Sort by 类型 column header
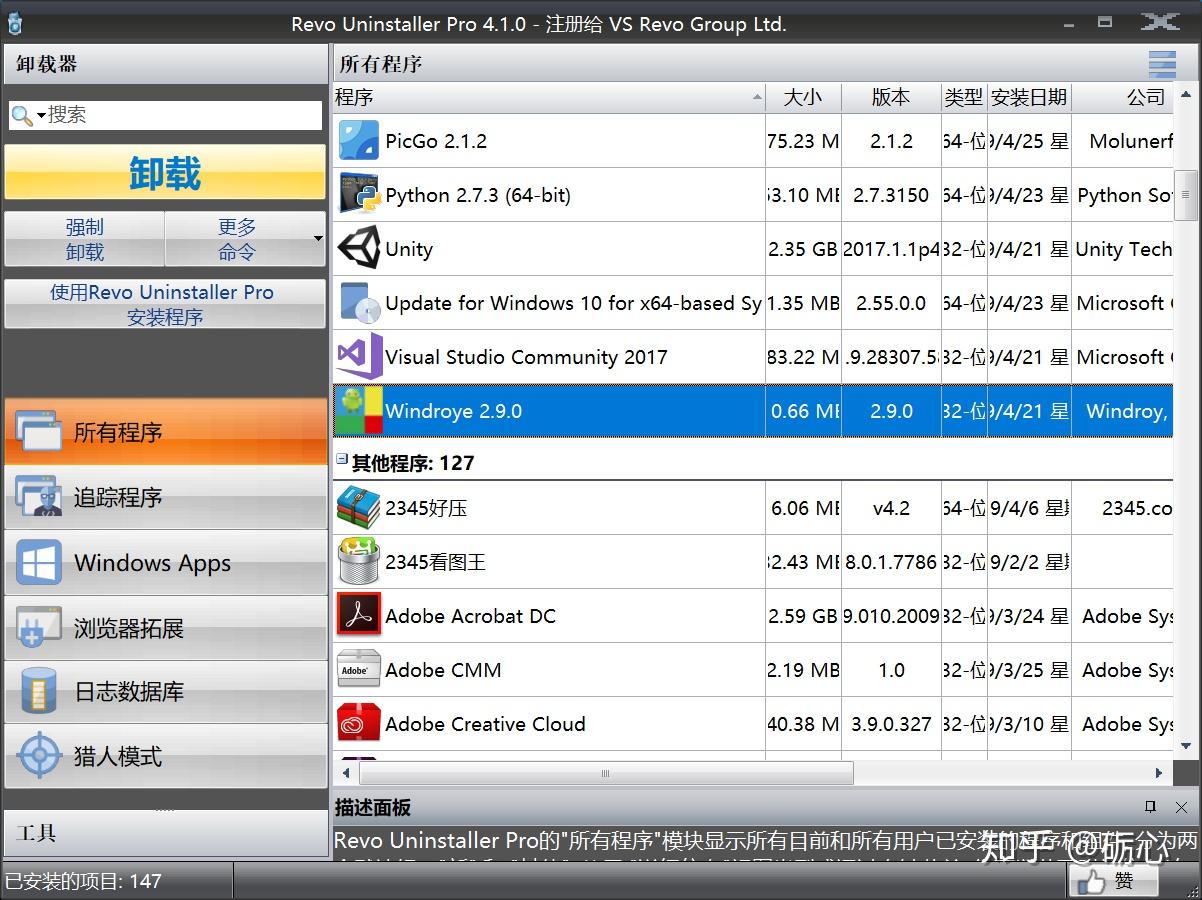Viewport: 1202px width, 900px height. (x=964, y=97)
